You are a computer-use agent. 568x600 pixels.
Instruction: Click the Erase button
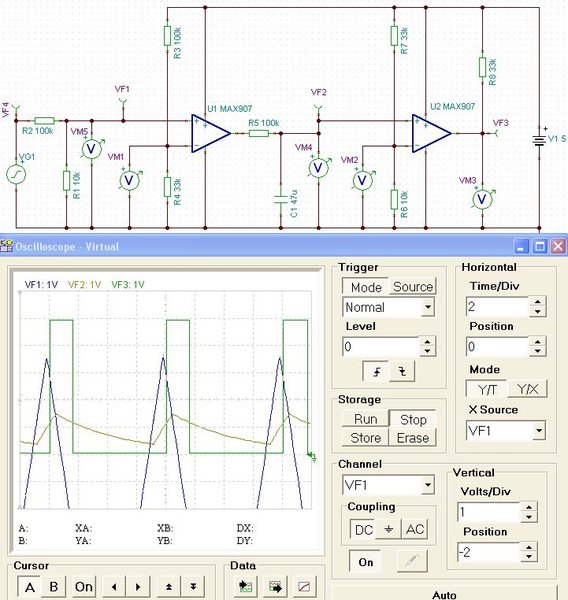tap(413, 437)
